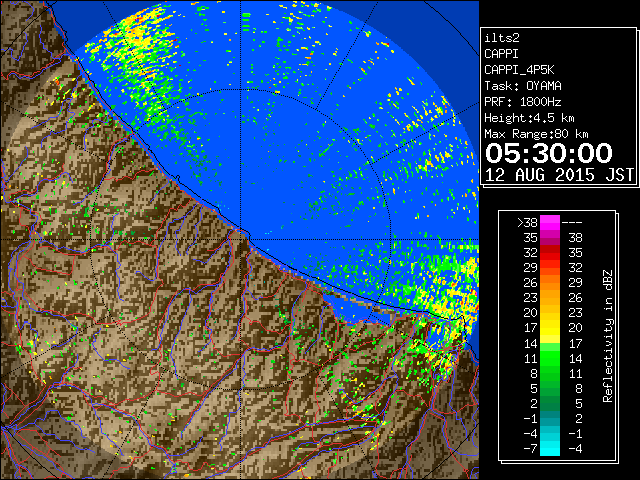Pick the yellow band of the reflectivity scale
Image resolution: width=640 pixels, height=480 pixels.
550,328
